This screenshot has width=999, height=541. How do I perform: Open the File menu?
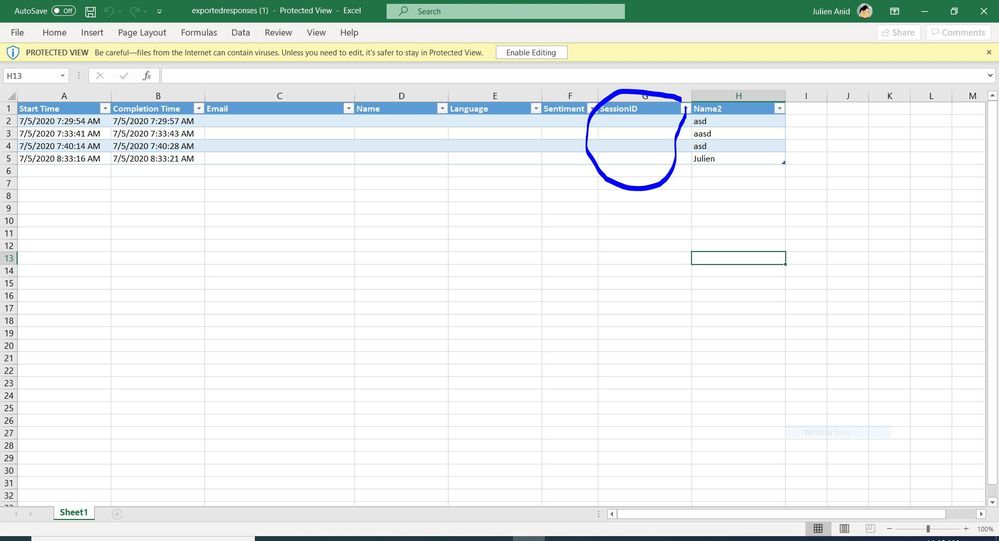(x=17, y=32)
